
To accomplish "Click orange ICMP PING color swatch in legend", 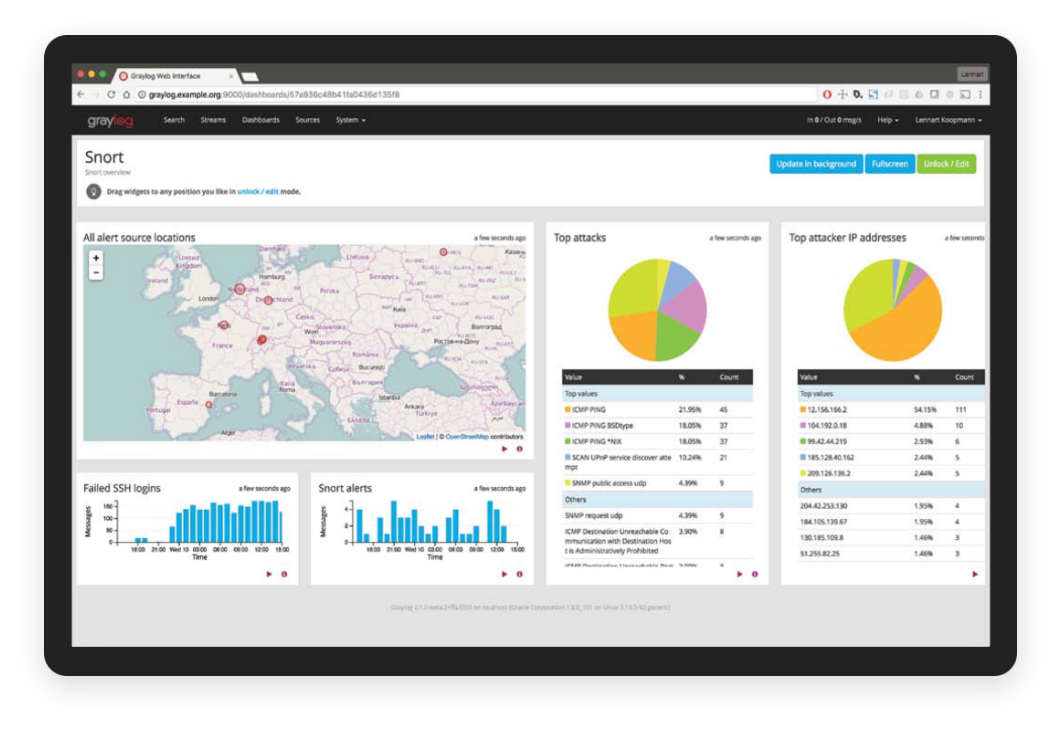I will (x=567, y=410).
